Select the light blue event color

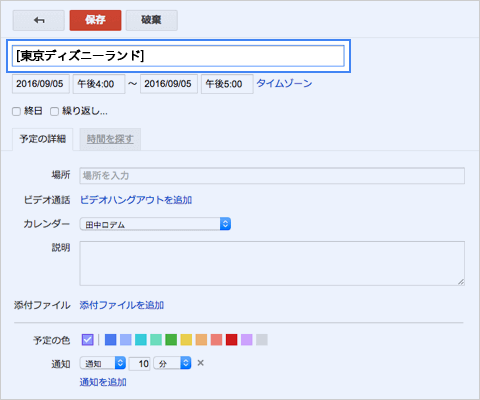[x=126, y=340]
